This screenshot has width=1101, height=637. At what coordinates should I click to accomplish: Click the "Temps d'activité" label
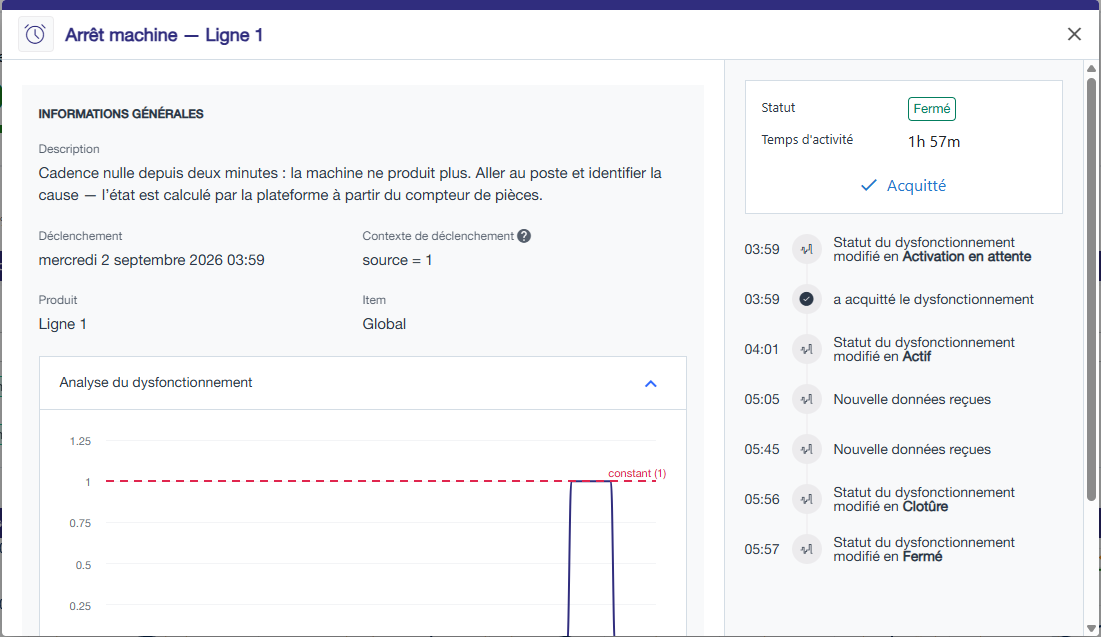(807, 140)
